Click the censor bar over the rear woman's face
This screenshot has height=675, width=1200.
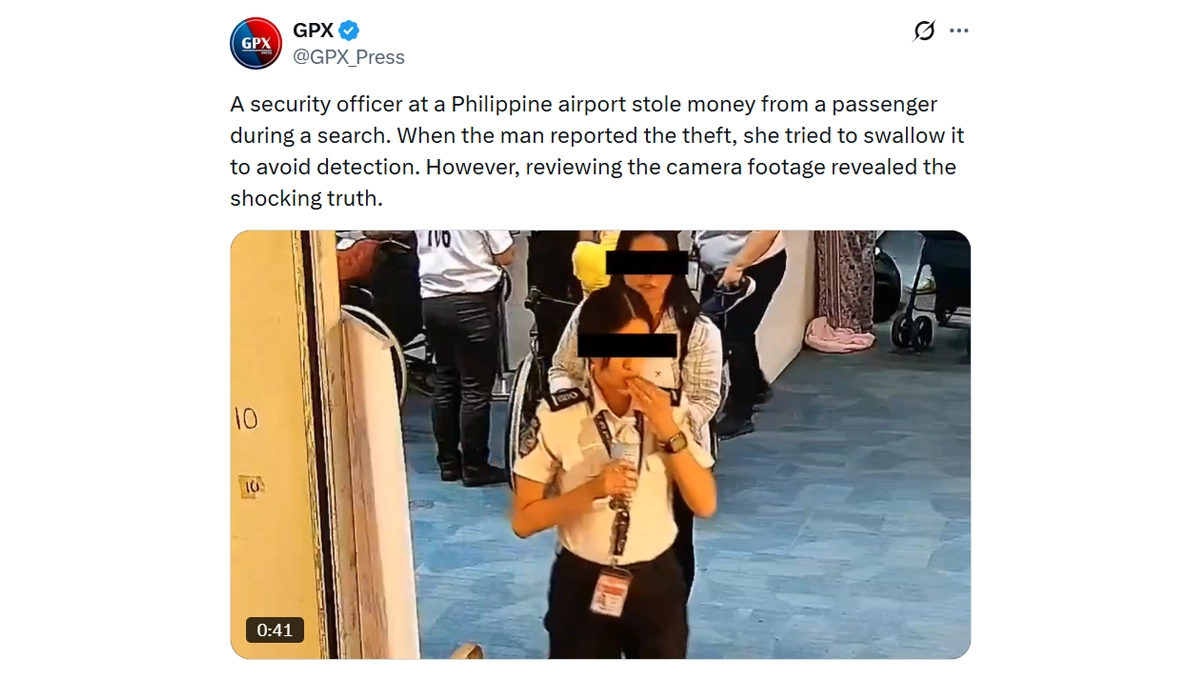(x=648, y=262)
